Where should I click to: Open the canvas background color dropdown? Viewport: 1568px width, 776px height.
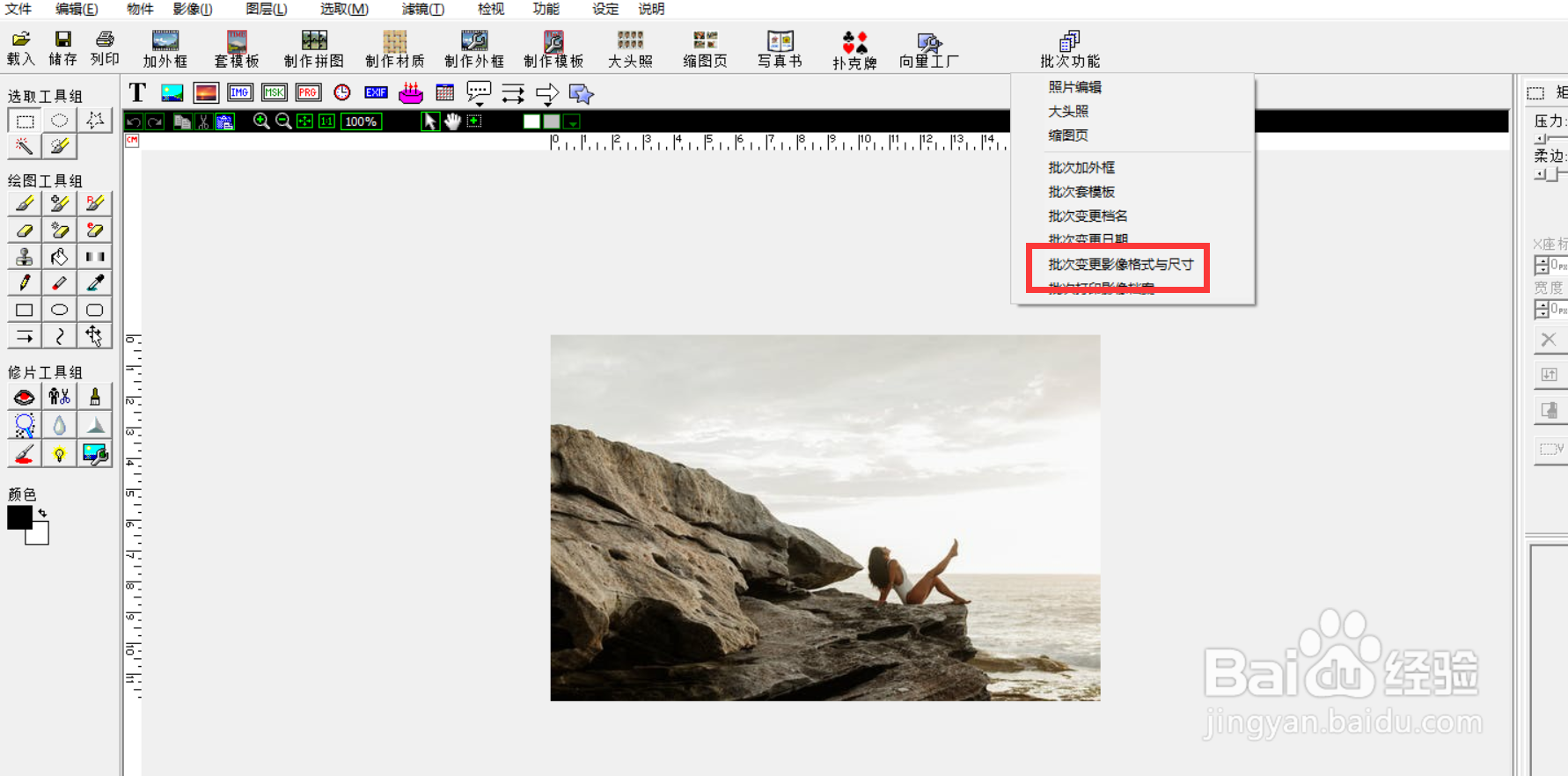(x=572, y=122)
